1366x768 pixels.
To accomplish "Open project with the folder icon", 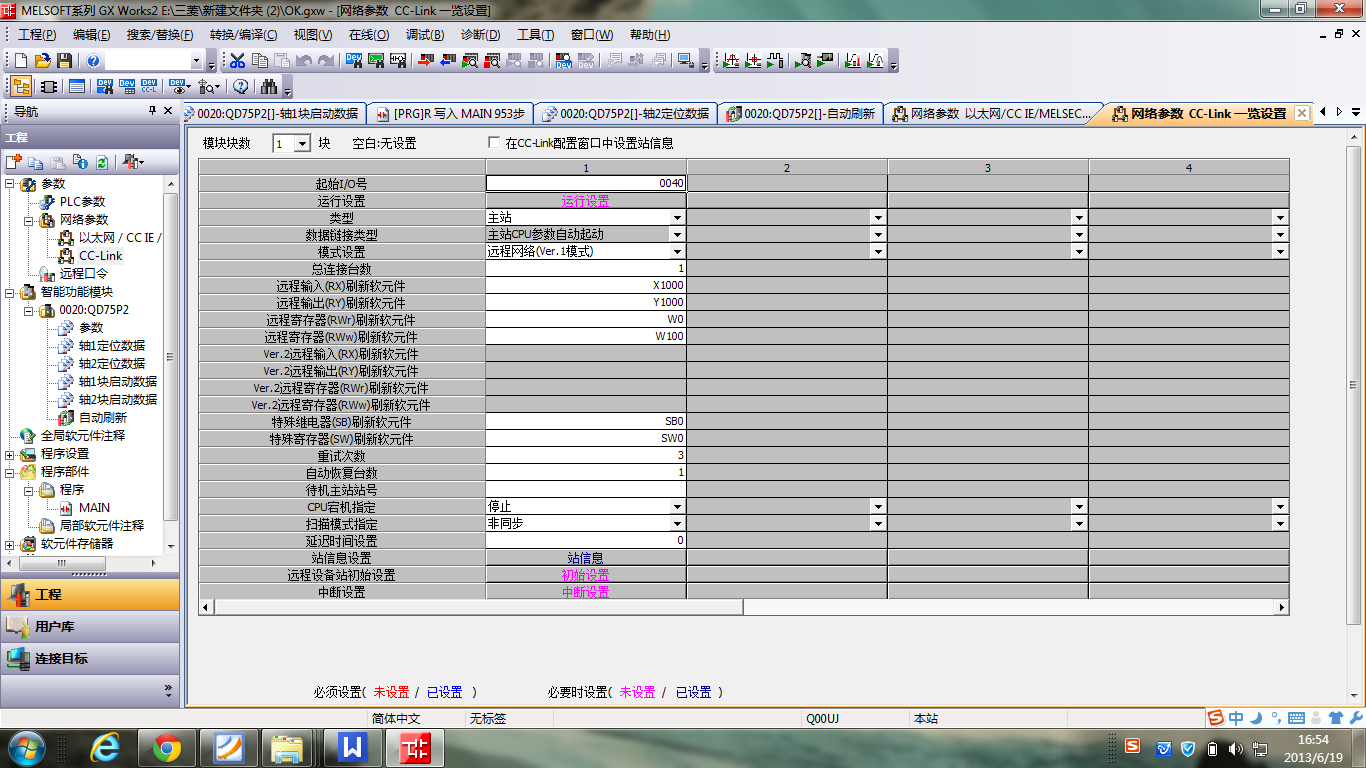I will point(43,61).
